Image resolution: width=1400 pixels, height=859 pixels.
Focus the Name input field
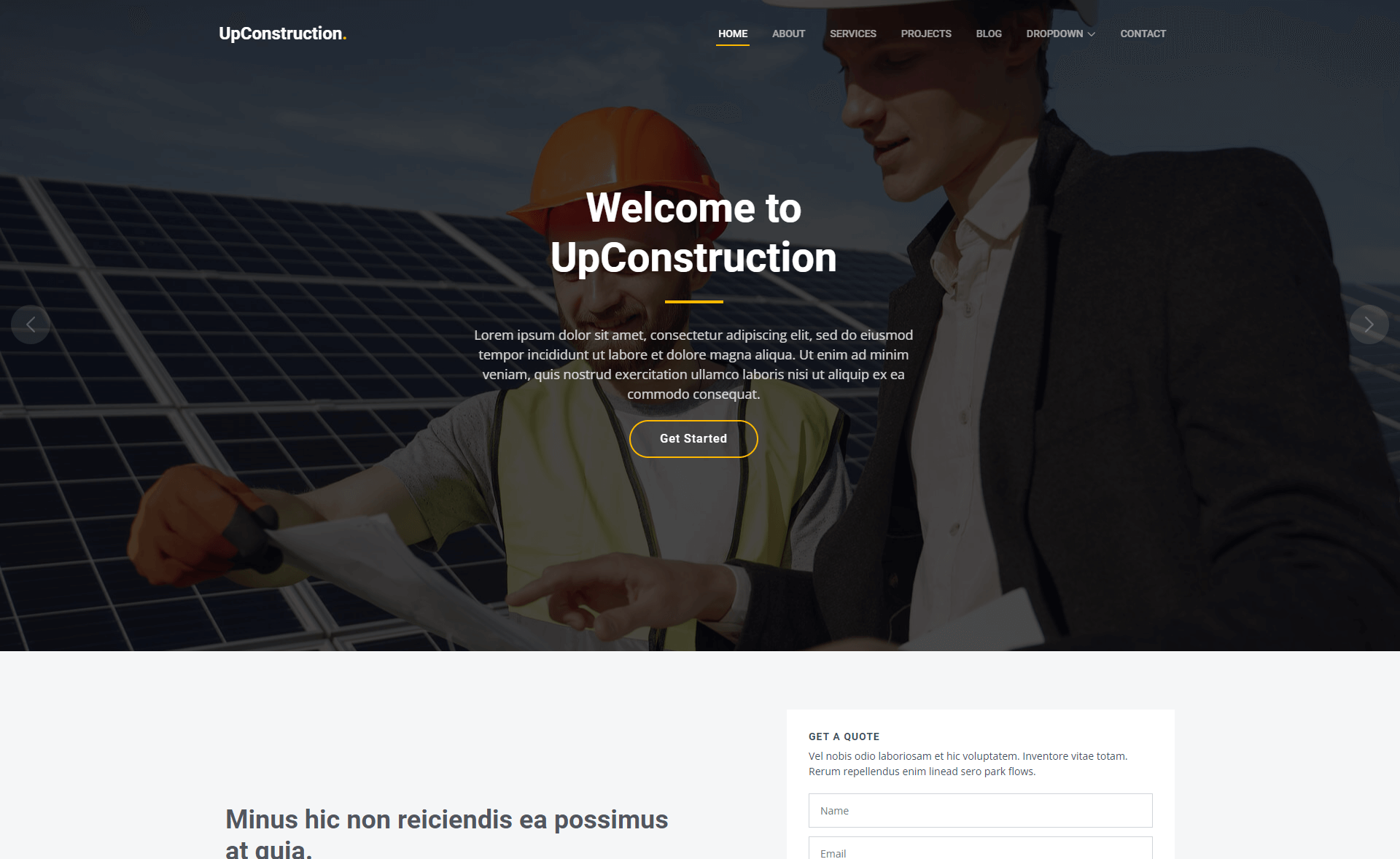coord(980,810)
